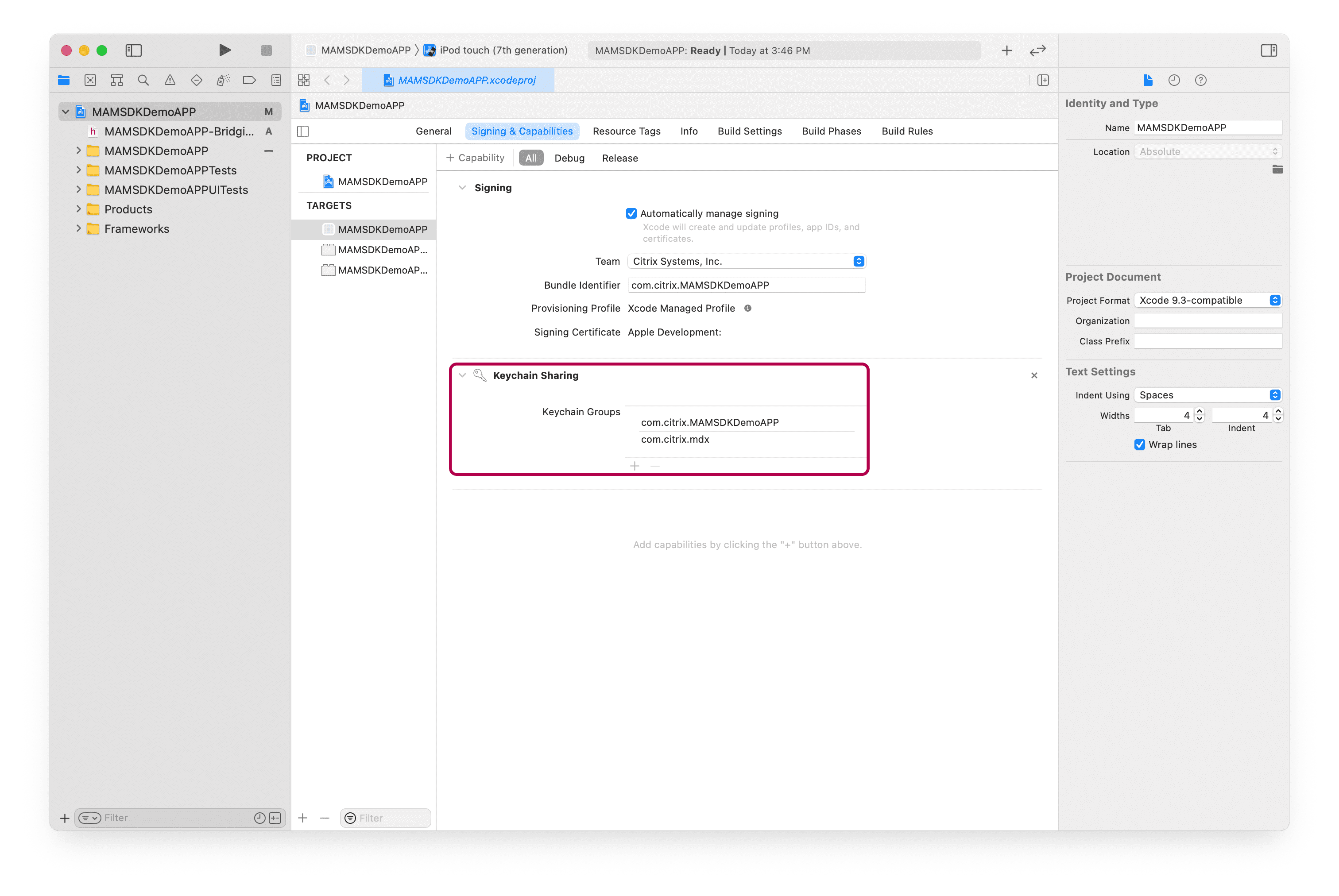Show provisioning profile info icon
Viewport: 1339px width, 896px height.
(x=747, y=309)
